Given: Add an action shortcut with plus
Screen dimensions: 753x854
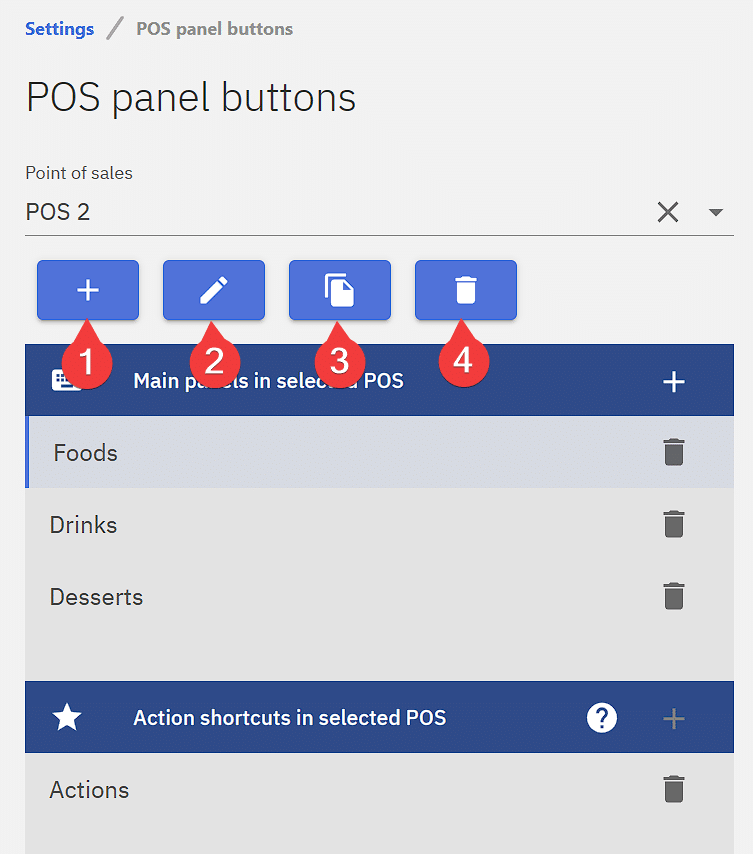Looking at the screenshot, I should [x=674, y=718].
